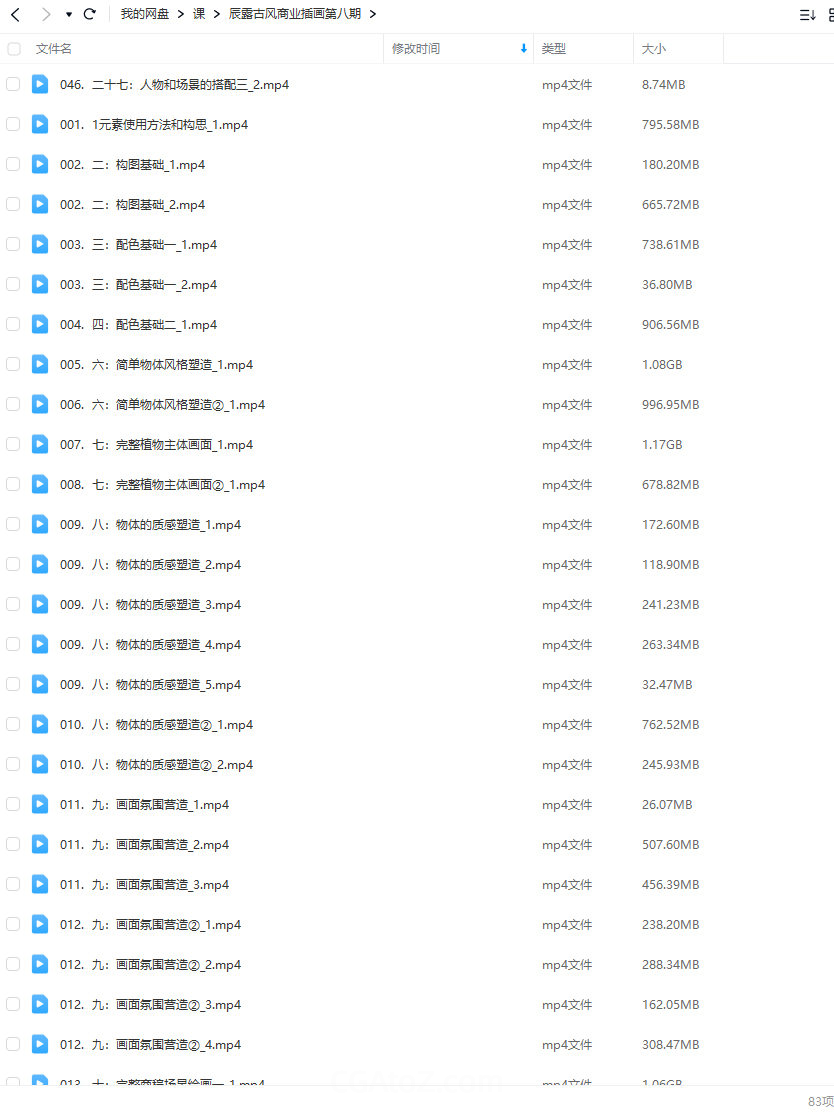Click video icon for 001. 1元素使用方法和构思_1.mp4
Image resolution: width=834 pixels, height=1112 pixels.
pyautogui.click(x=40, y=124)
